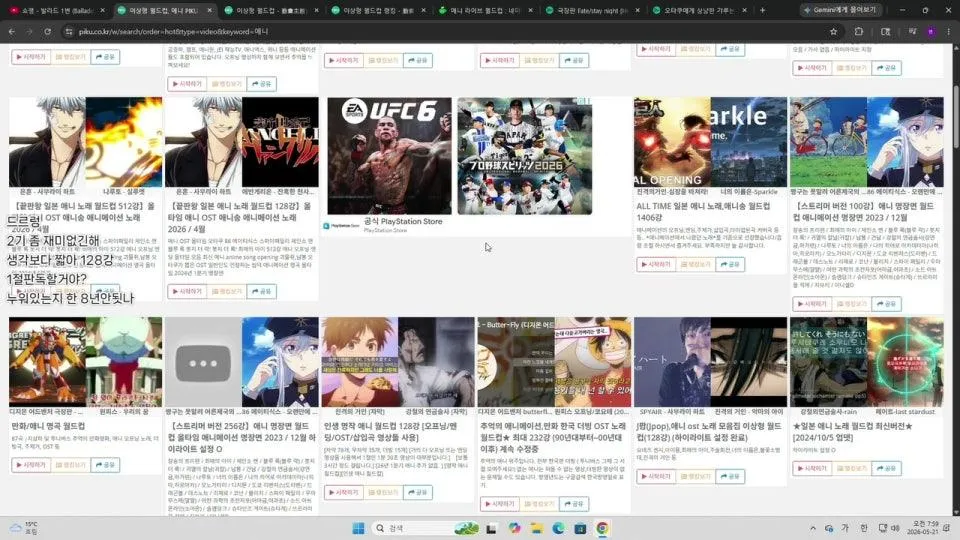Open title 'ALL TIME 일본 애니 노래 월드컵 1406강'

[703, 212]
